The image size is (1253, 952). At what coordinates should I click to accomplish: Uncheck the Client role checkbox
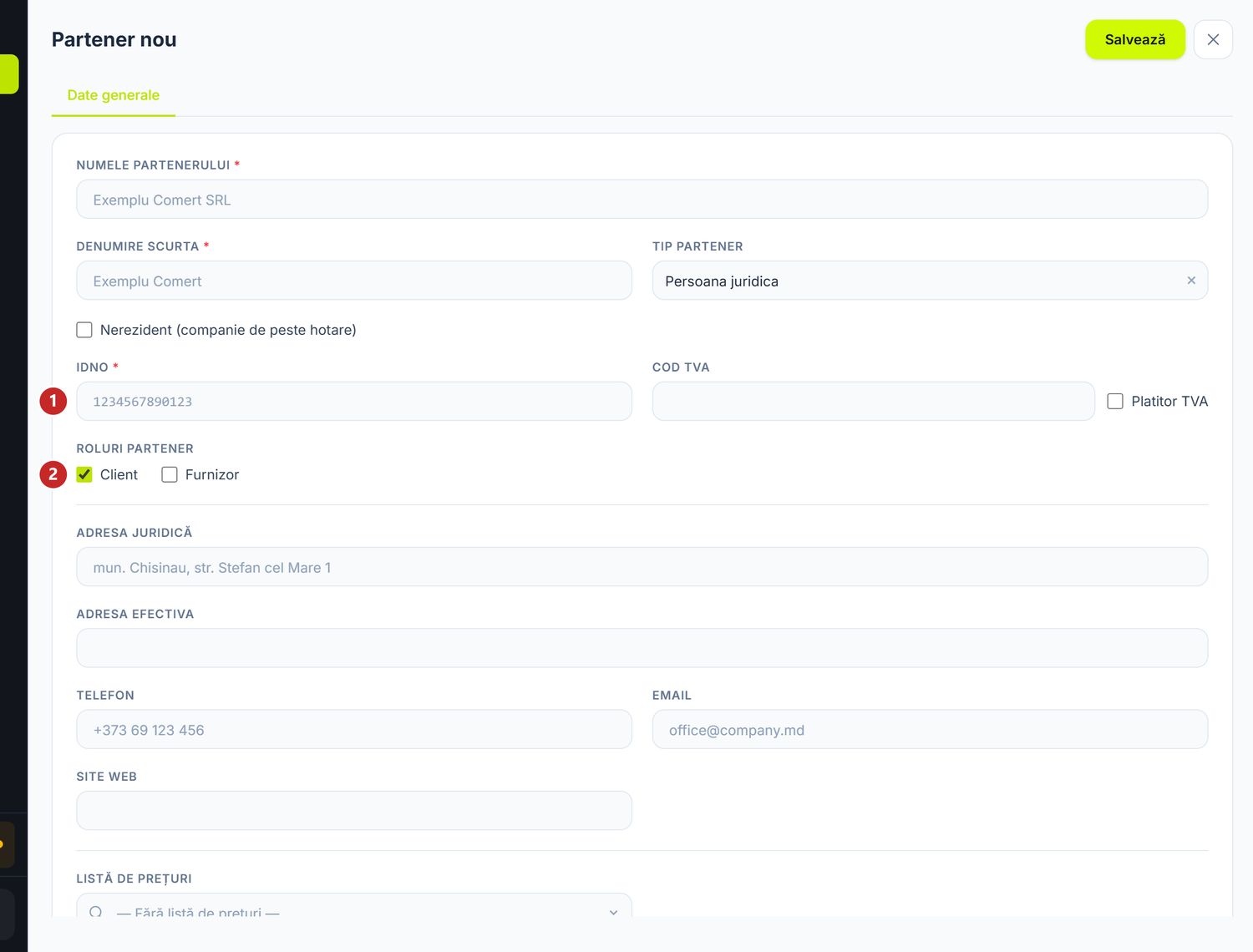(84, 474)
